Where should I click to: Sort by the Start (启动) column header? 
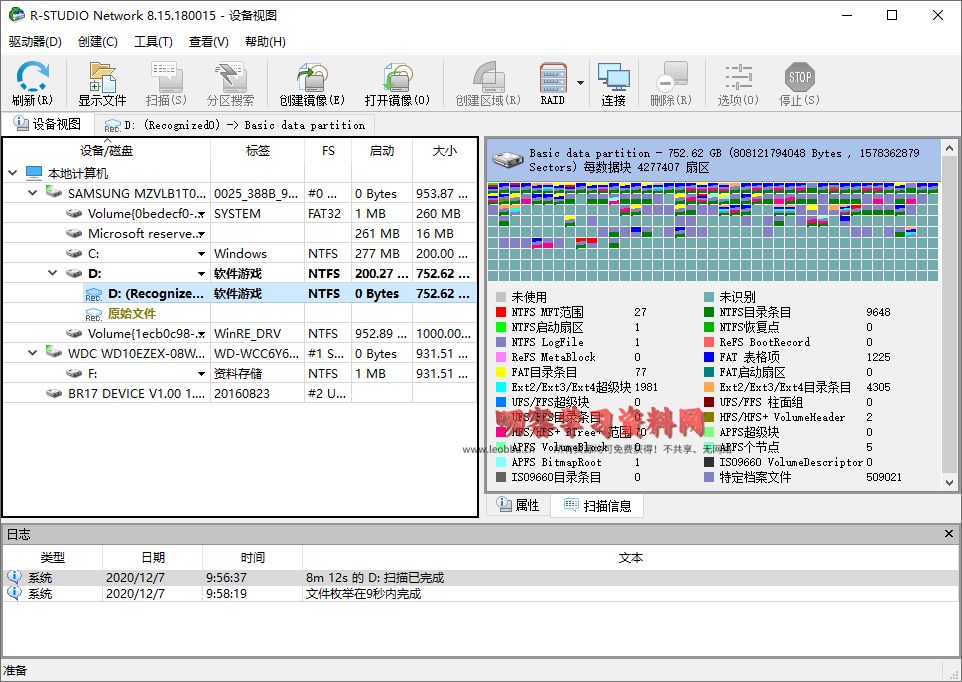(382, 151)
